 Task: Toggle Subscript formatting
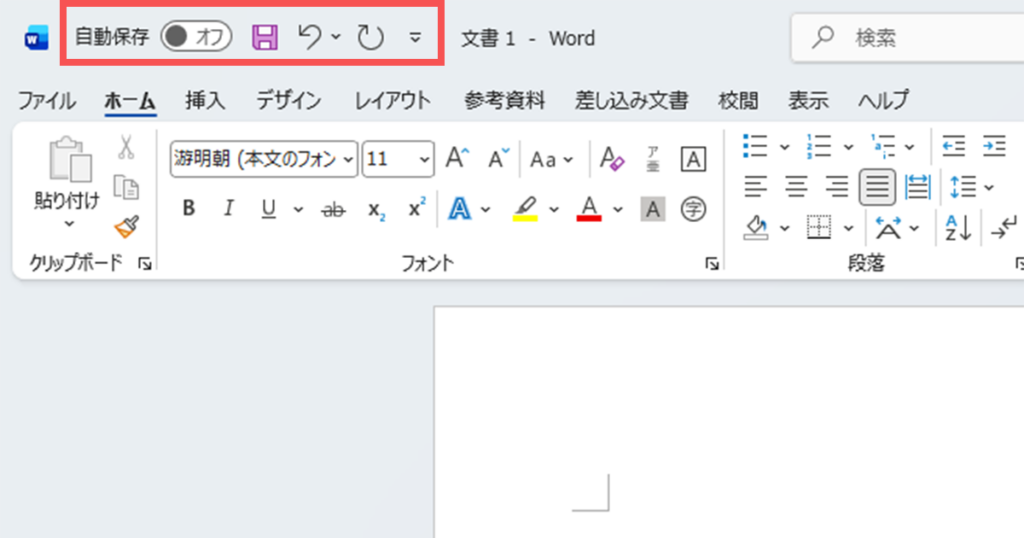point(376,210)
